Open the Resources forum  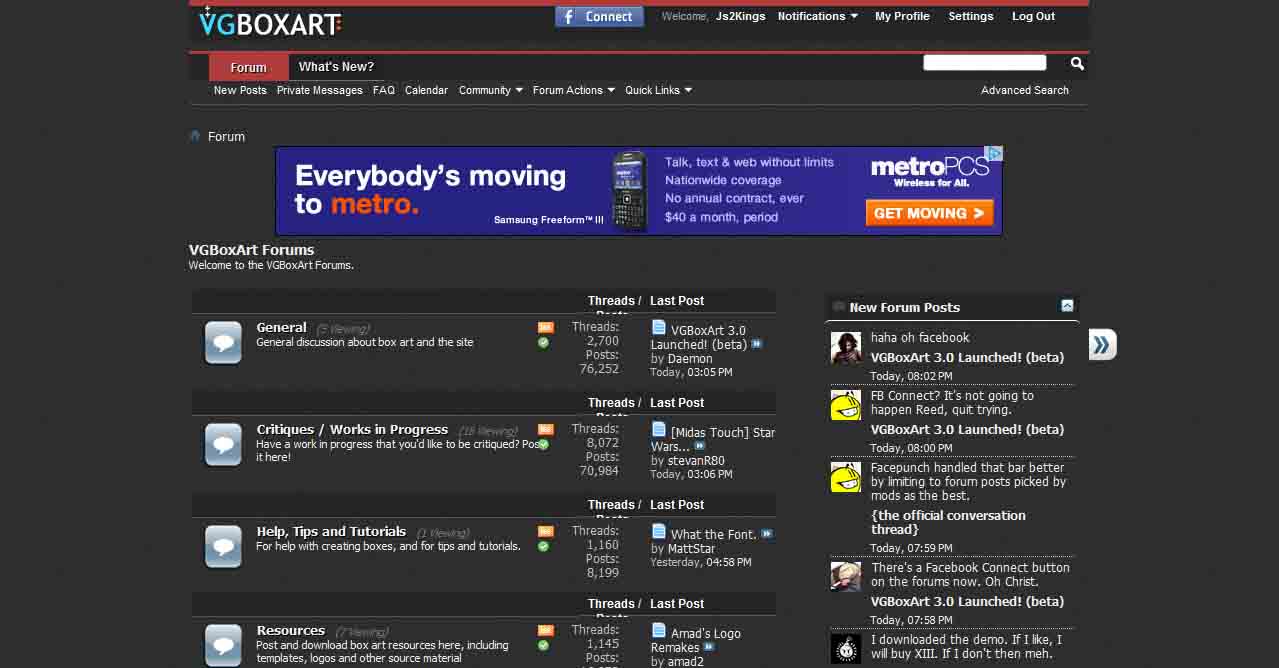[290, 630]
